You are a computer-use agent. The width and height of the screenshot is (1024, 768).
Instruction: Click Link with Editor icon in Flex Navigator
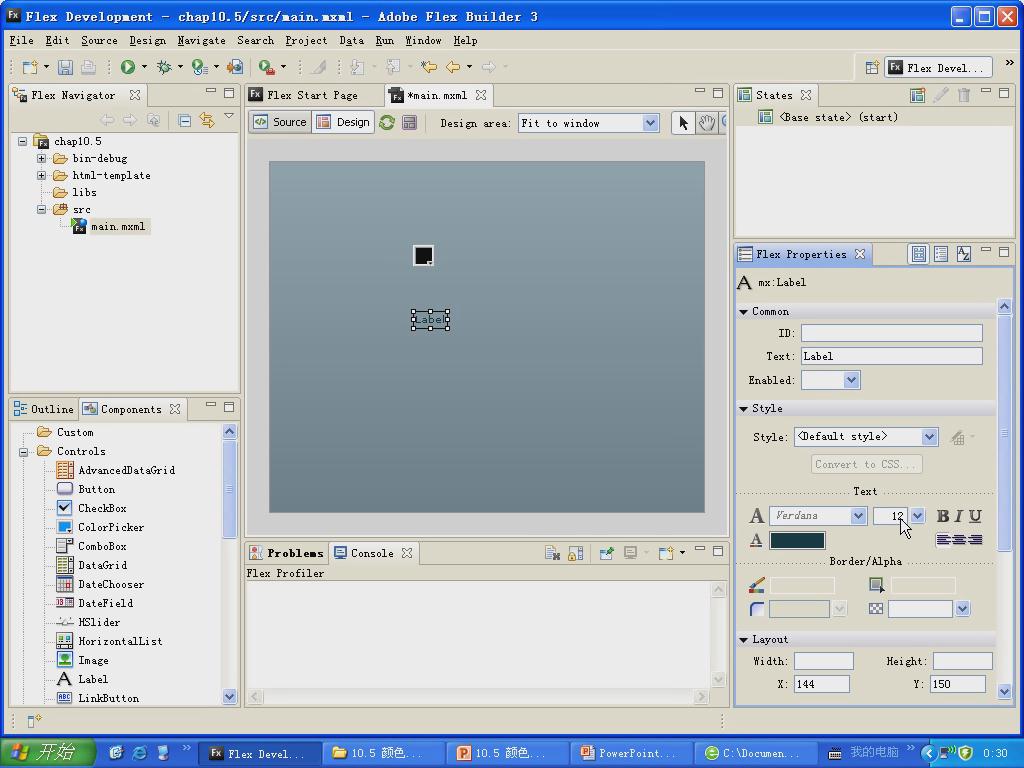pos(206,120)
